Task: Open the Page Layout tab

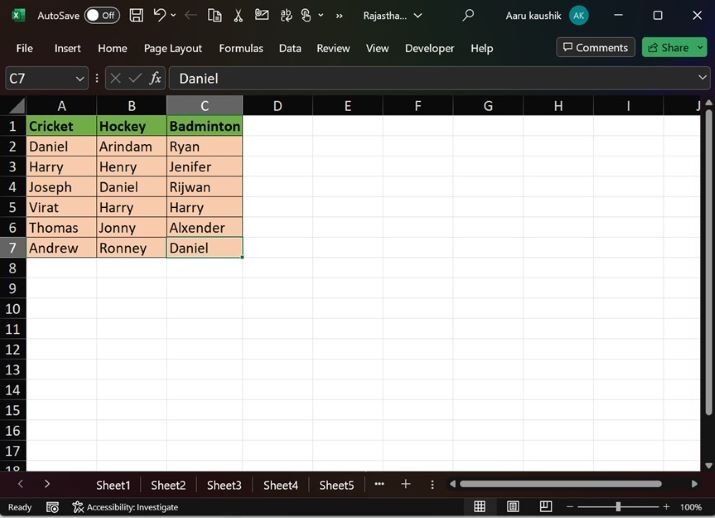Action: tap(173, 48)
